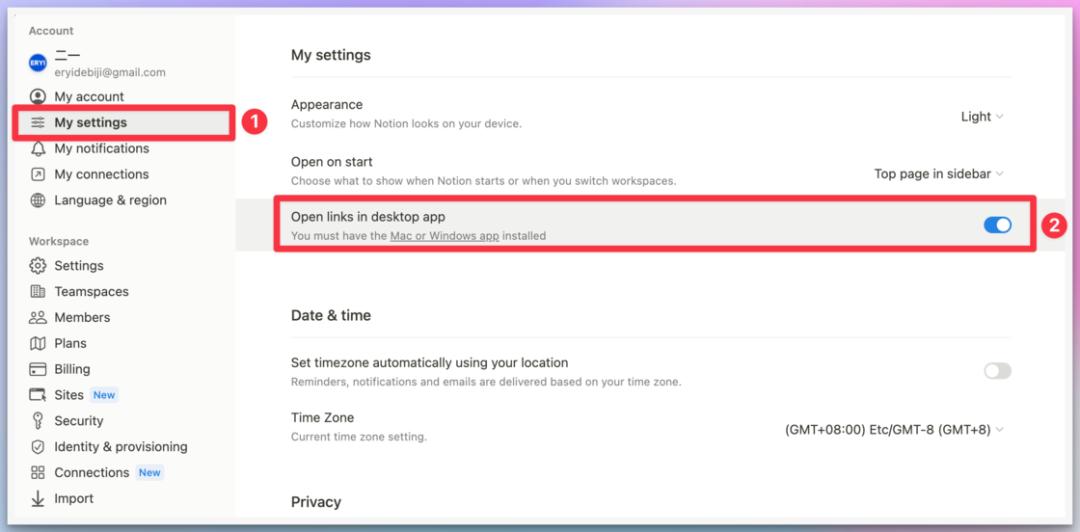
Task: Turn off Open links in desktop app
Action: (997, 225)
